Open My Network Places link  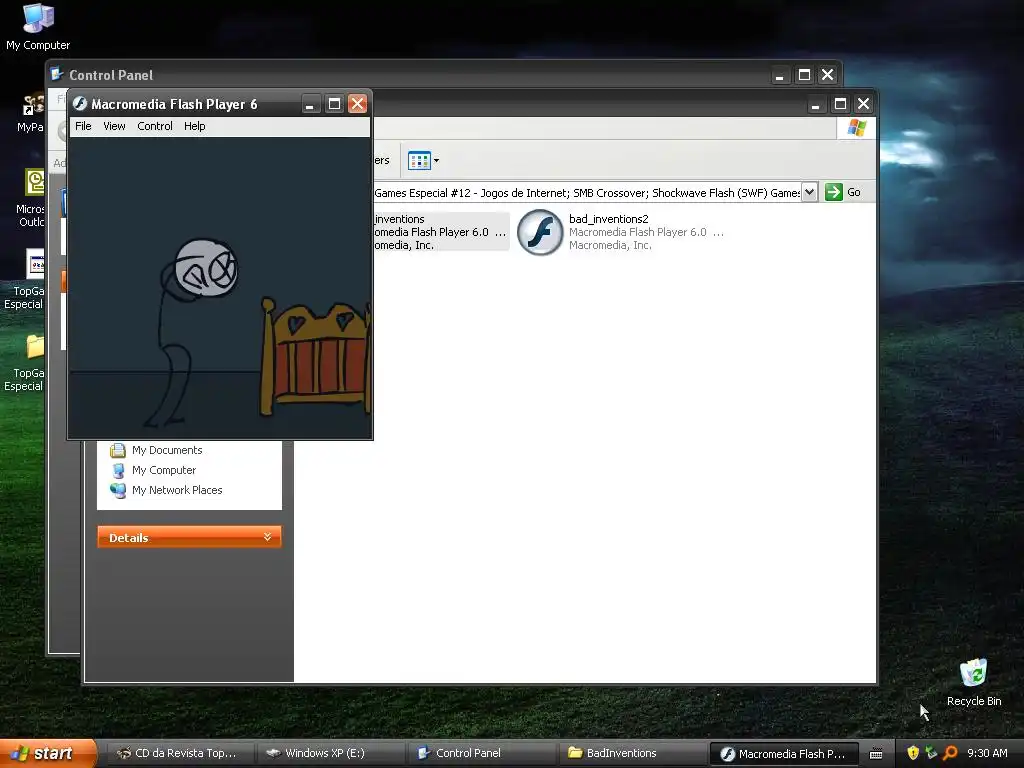[x=177, y=490]
